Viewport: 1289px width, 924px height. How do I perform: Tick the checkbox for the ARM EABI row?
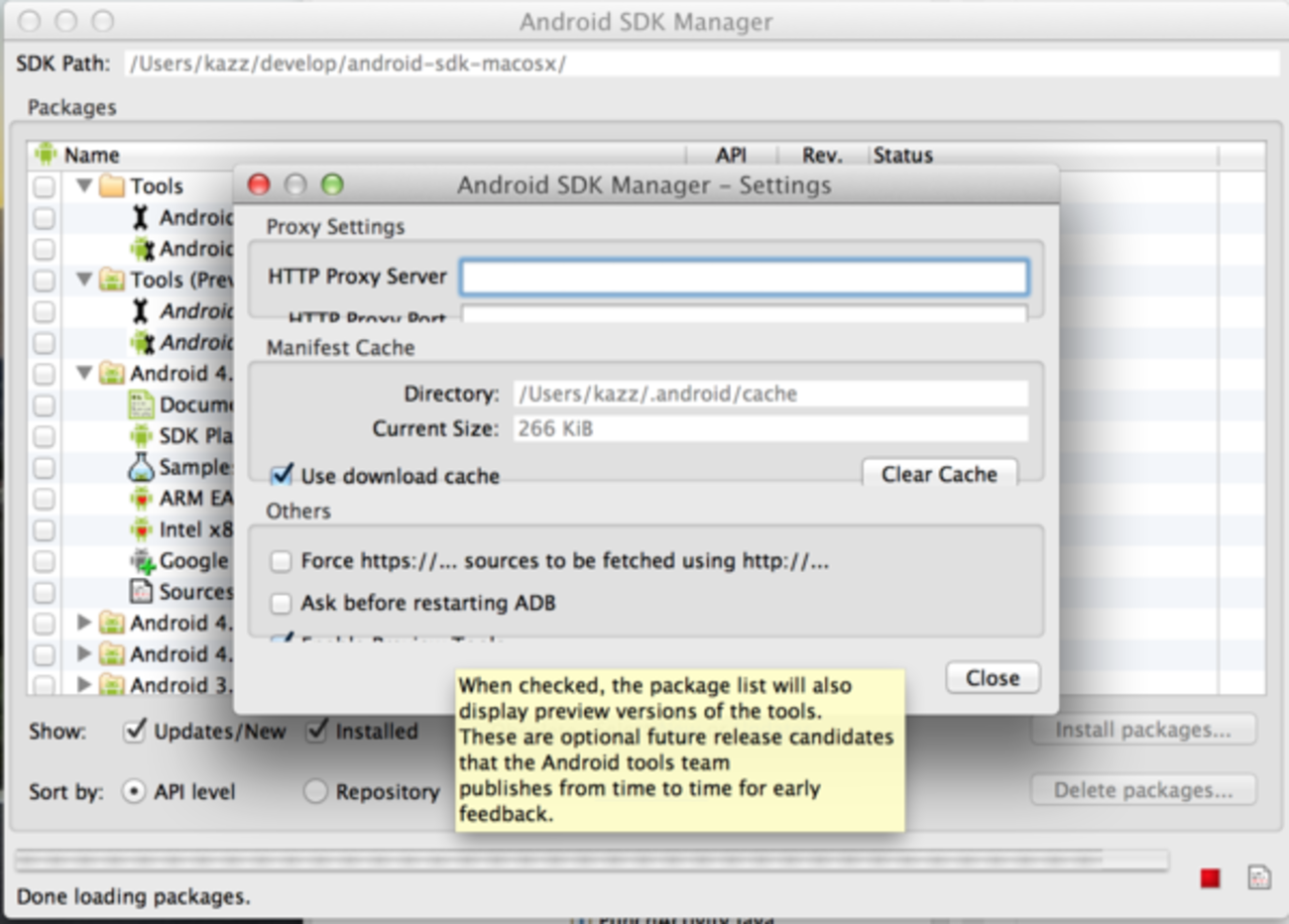[x=44, y=499]
